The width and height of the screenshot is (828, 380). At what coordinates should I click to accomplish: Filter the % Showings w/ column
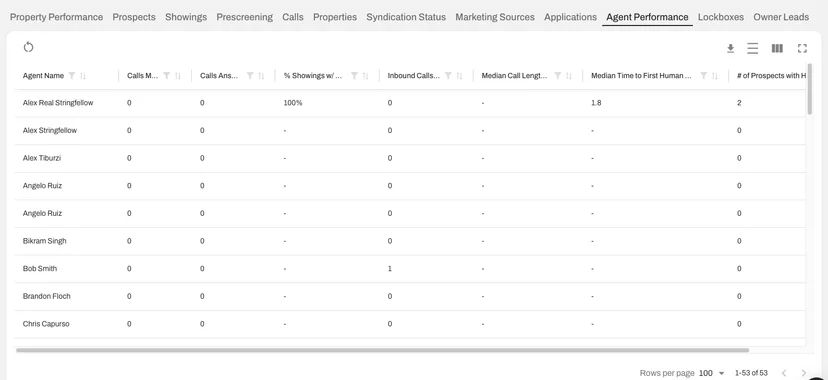click(x=354, y=76)
